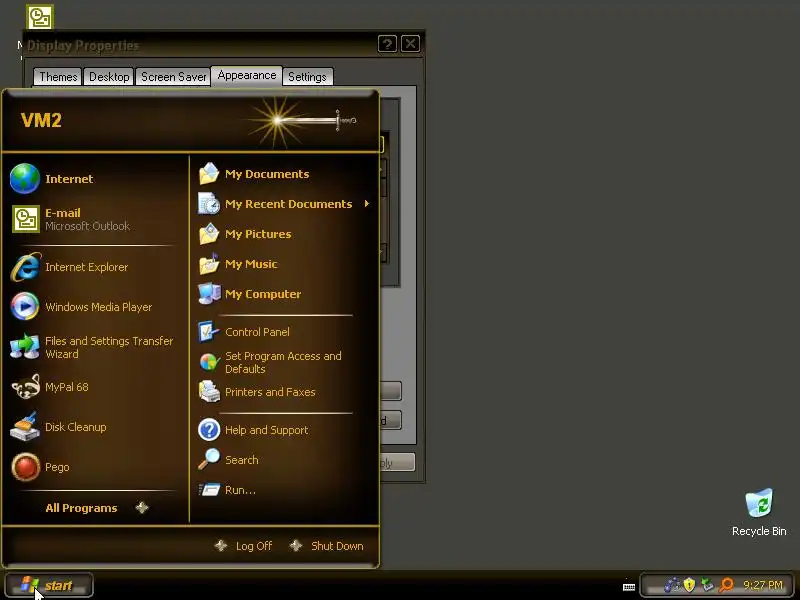Switch to Settings tab in Display Properties

[x=307, y=77]
